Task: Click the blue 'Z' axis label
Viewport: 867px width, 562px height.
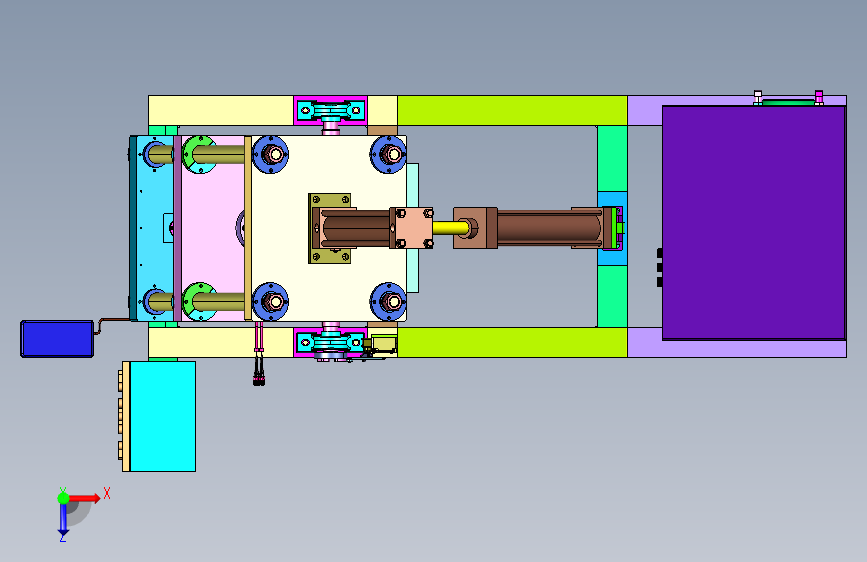Action: (63, 538)
